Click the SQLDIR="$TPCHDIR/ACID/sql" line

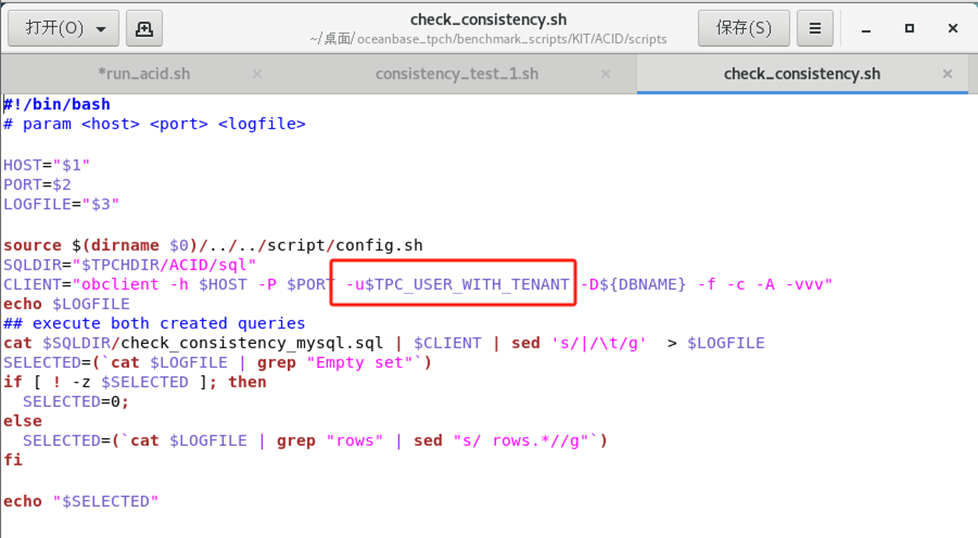[130, 265]
